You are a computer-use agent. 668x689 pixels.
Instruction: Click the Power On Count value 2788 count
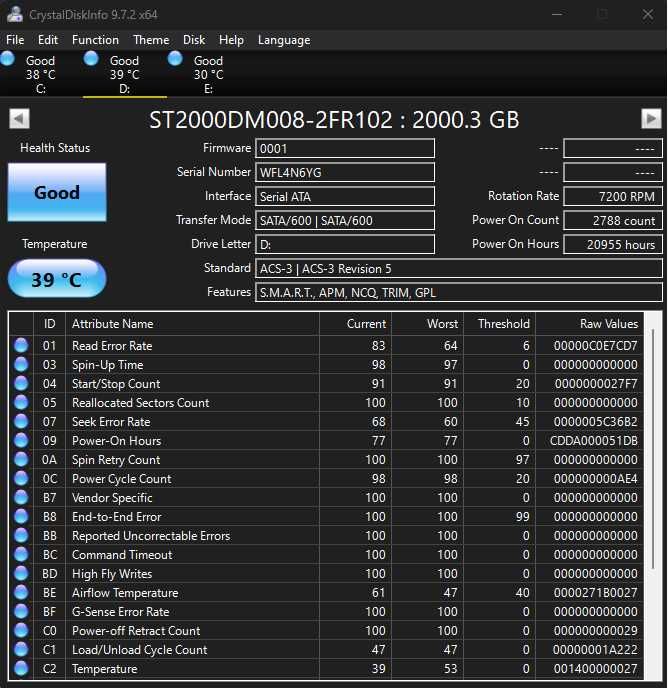613,220
